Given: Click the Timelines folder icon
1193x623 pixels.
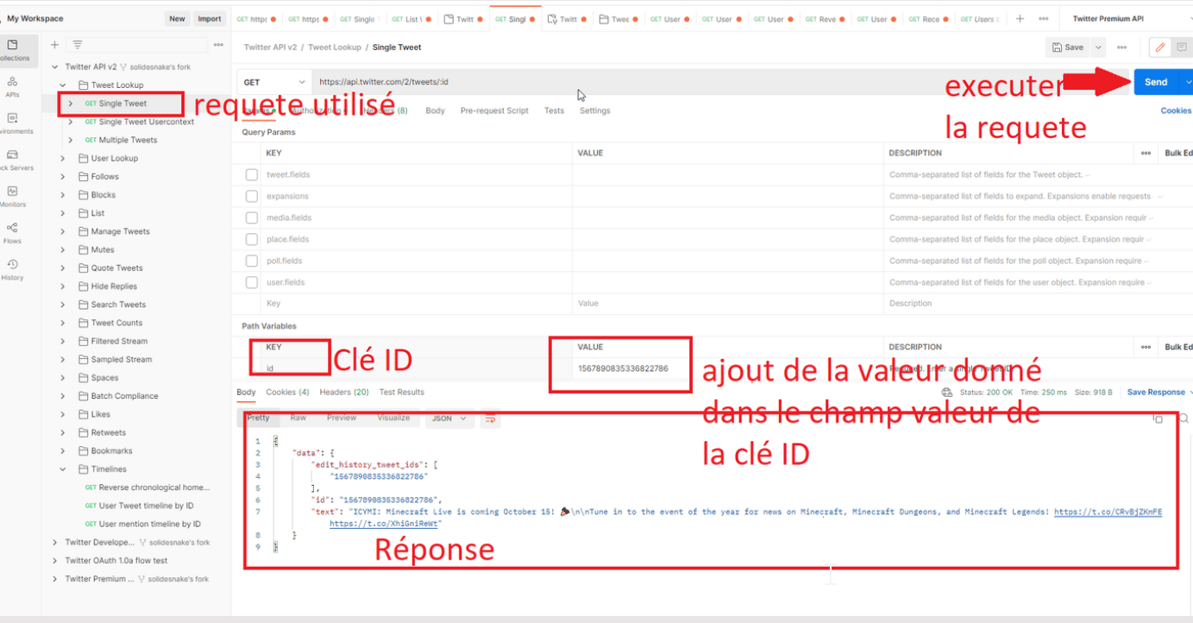Looking at the screenshot, I should tap(83, 469).
